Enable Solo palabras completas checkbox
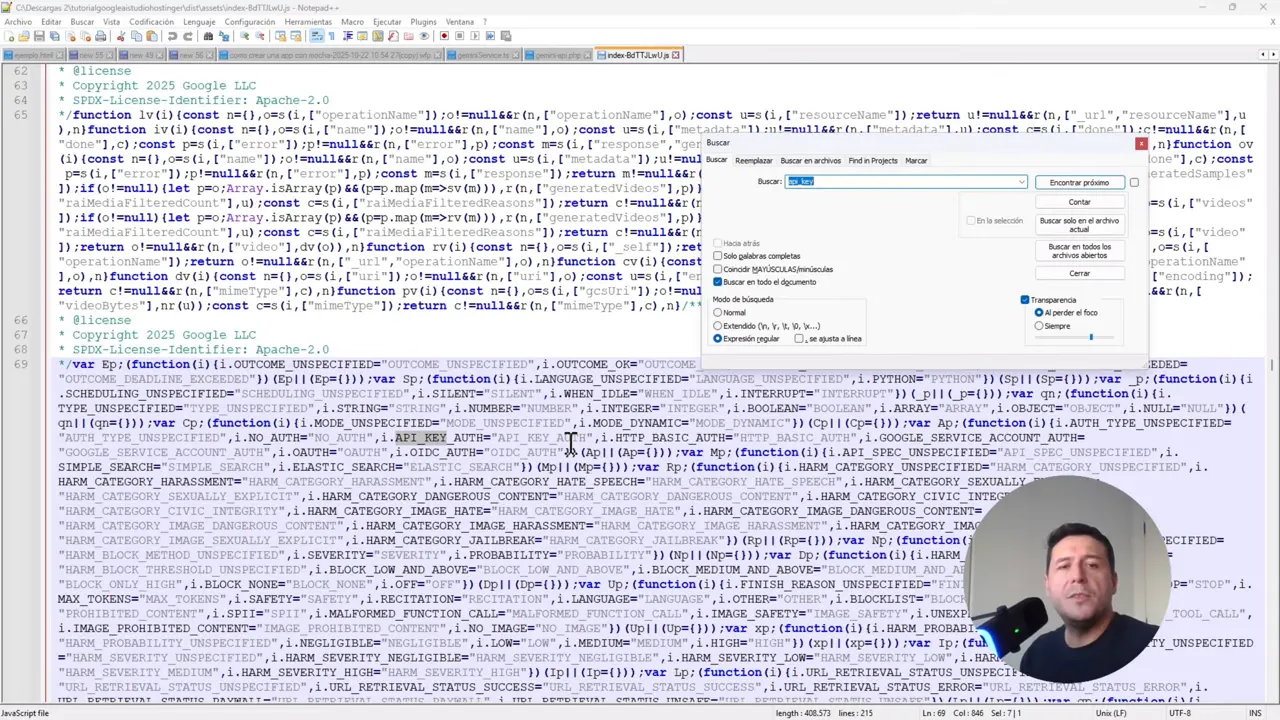This screenshot has width=1280, height=720. 717,256
